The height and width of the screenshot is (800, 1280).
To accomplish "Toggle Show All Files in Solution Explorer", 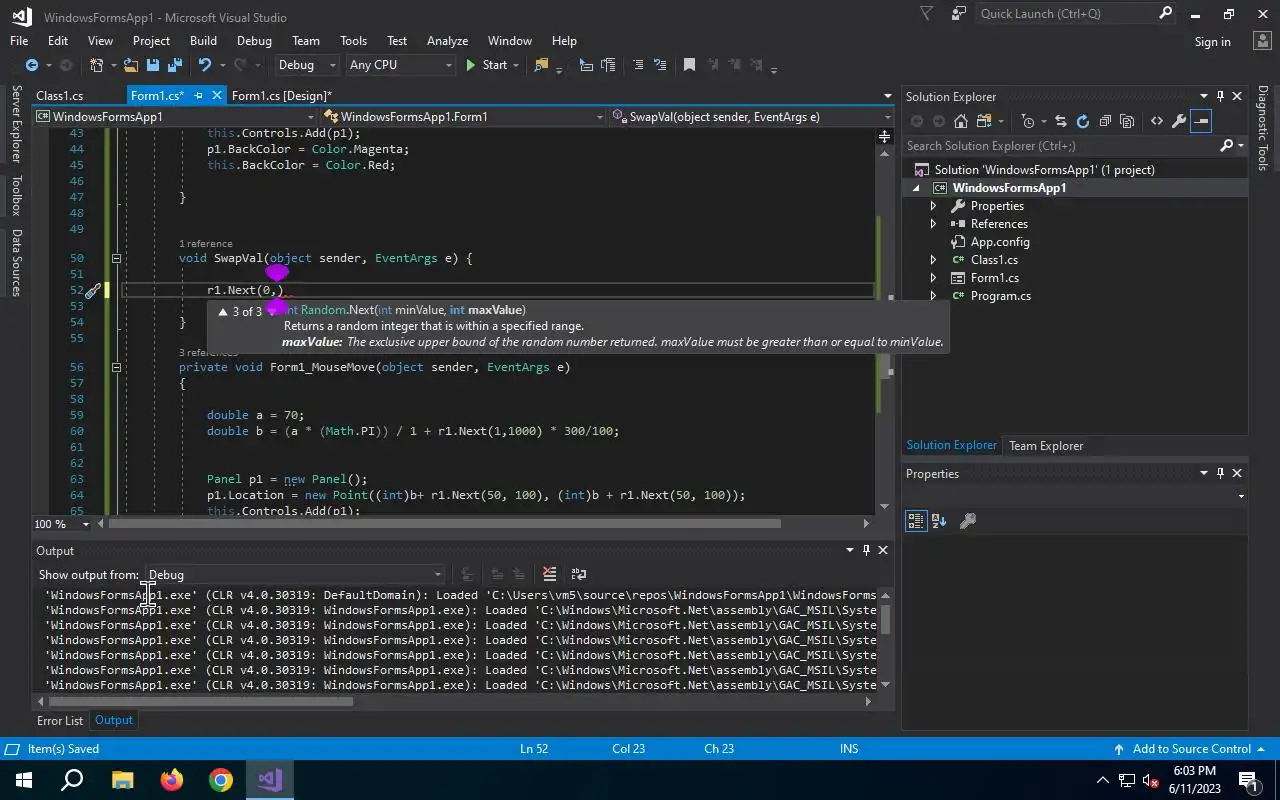I will click(x=1127, y=121).
